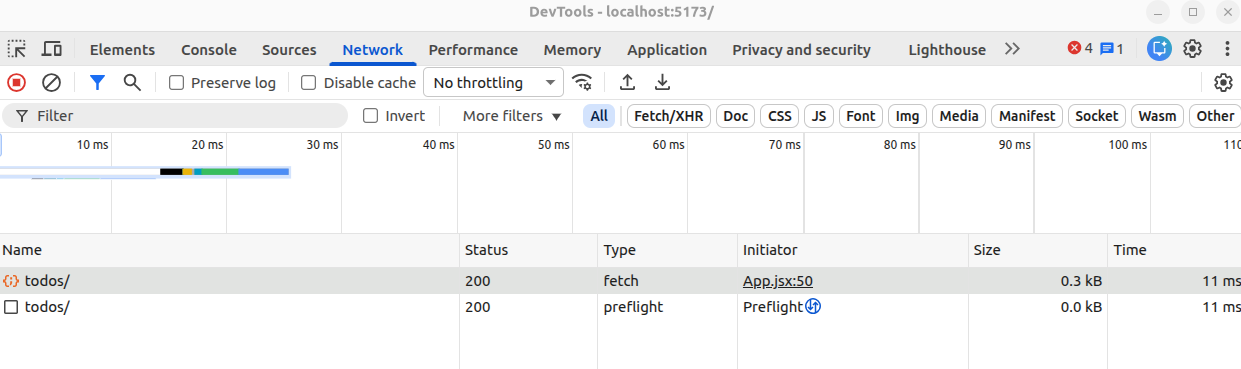Click the preflight link icon
Image resolution: width=1241 pixels, height=369 pixels.
click(x=813, y=307)
